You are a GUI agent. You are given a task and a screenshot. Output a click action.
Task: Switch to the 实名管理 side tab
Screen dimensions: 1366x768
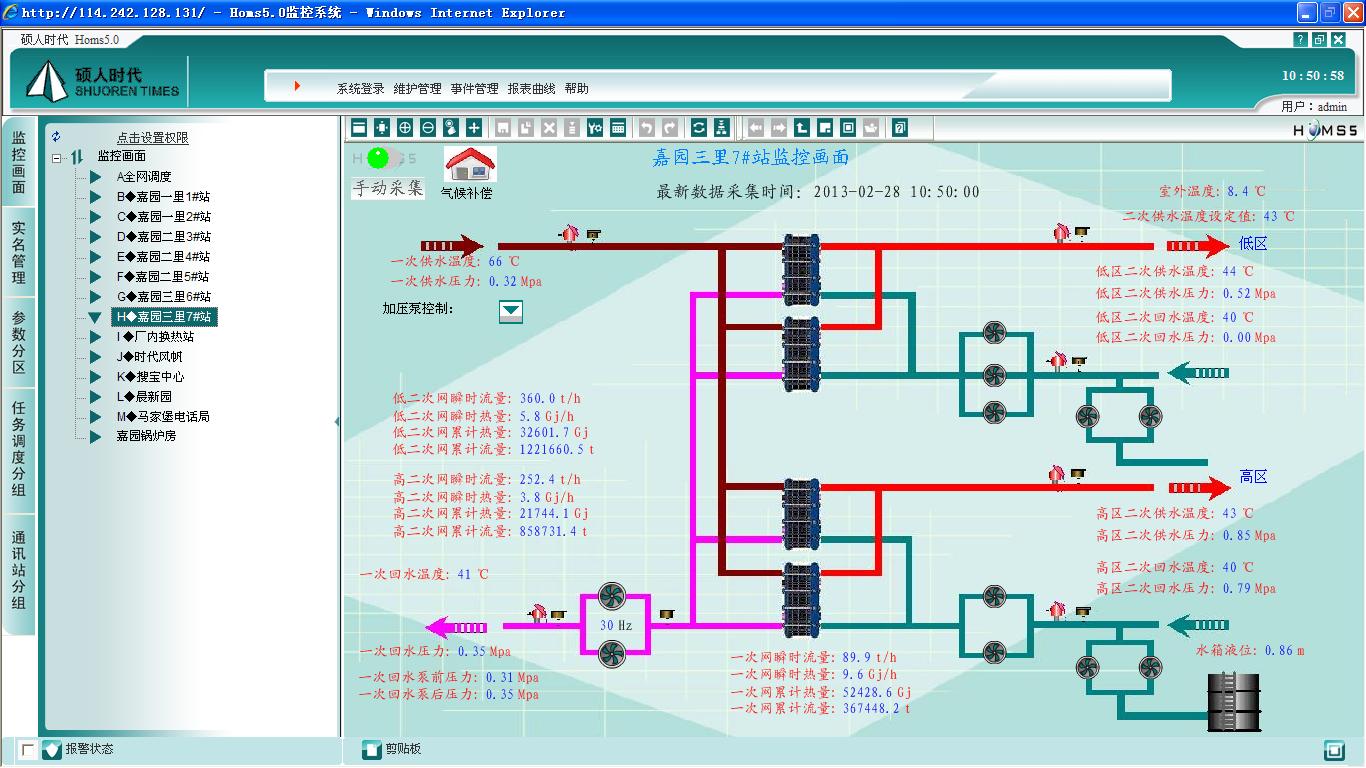[x=19, y=252]
